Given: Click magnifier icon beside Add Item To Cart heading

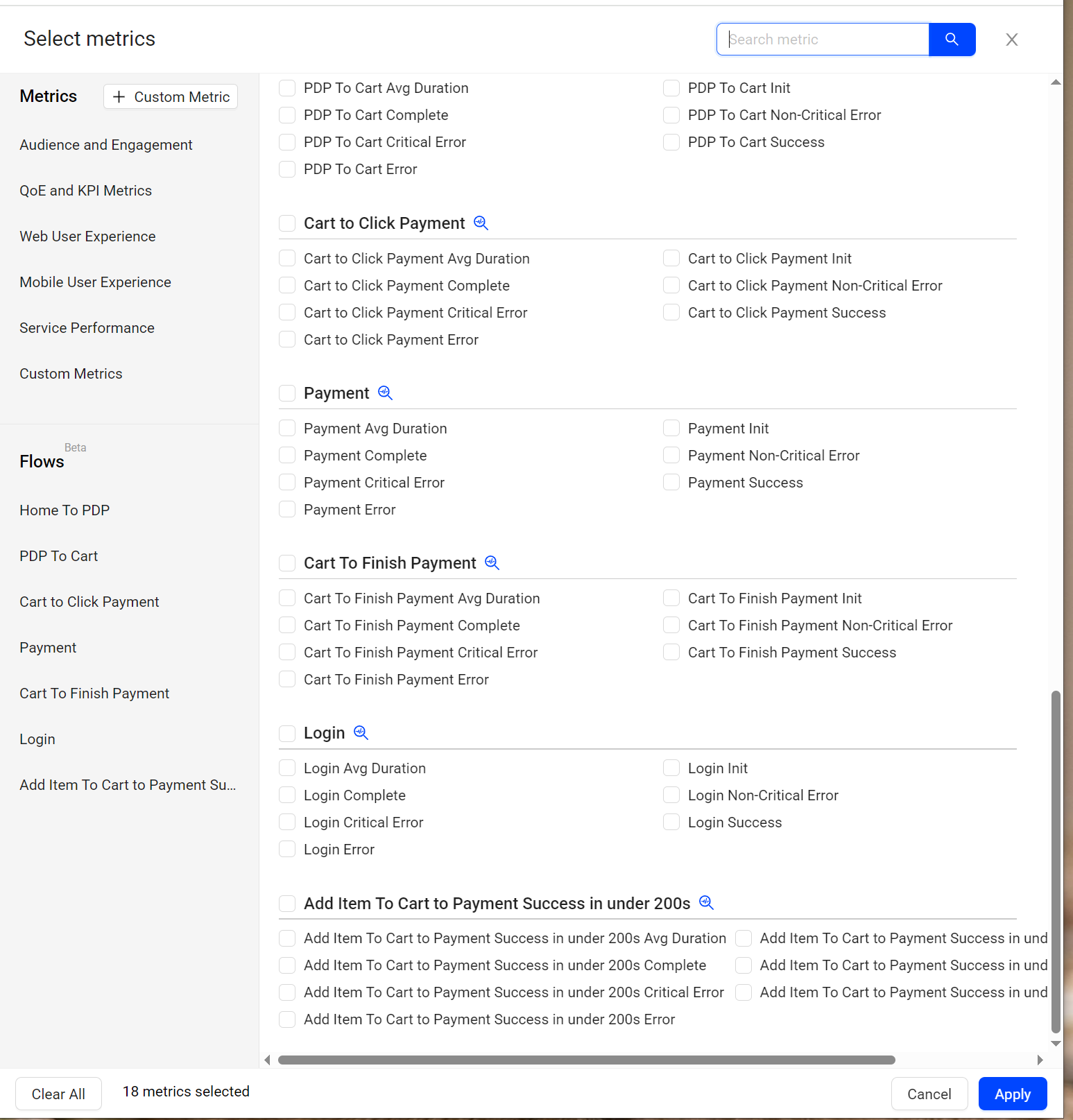Looking at the screenshot, I should [x=706, y=902].
